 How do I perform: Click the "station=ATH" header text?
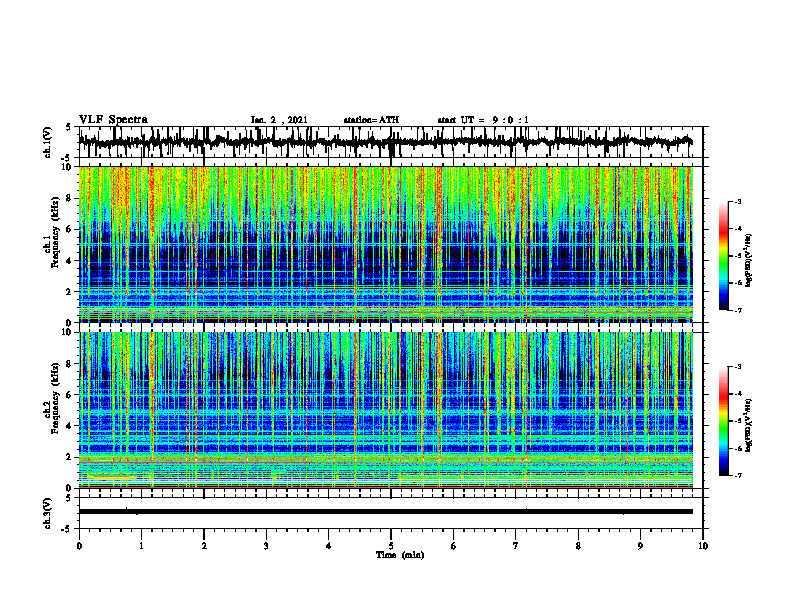[371, 120]
